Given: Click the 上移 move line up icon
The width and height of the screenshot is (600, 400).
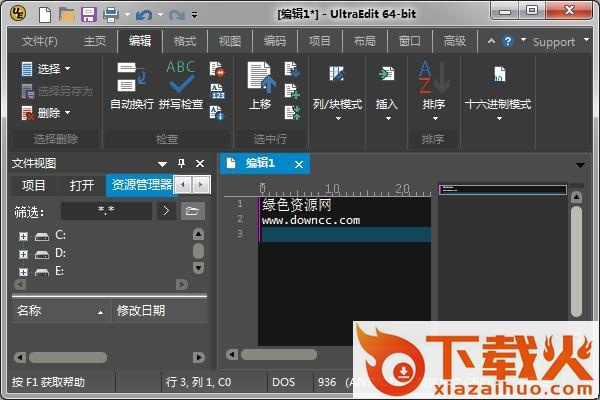Looking at the screenshot, I should pos(260,86).
